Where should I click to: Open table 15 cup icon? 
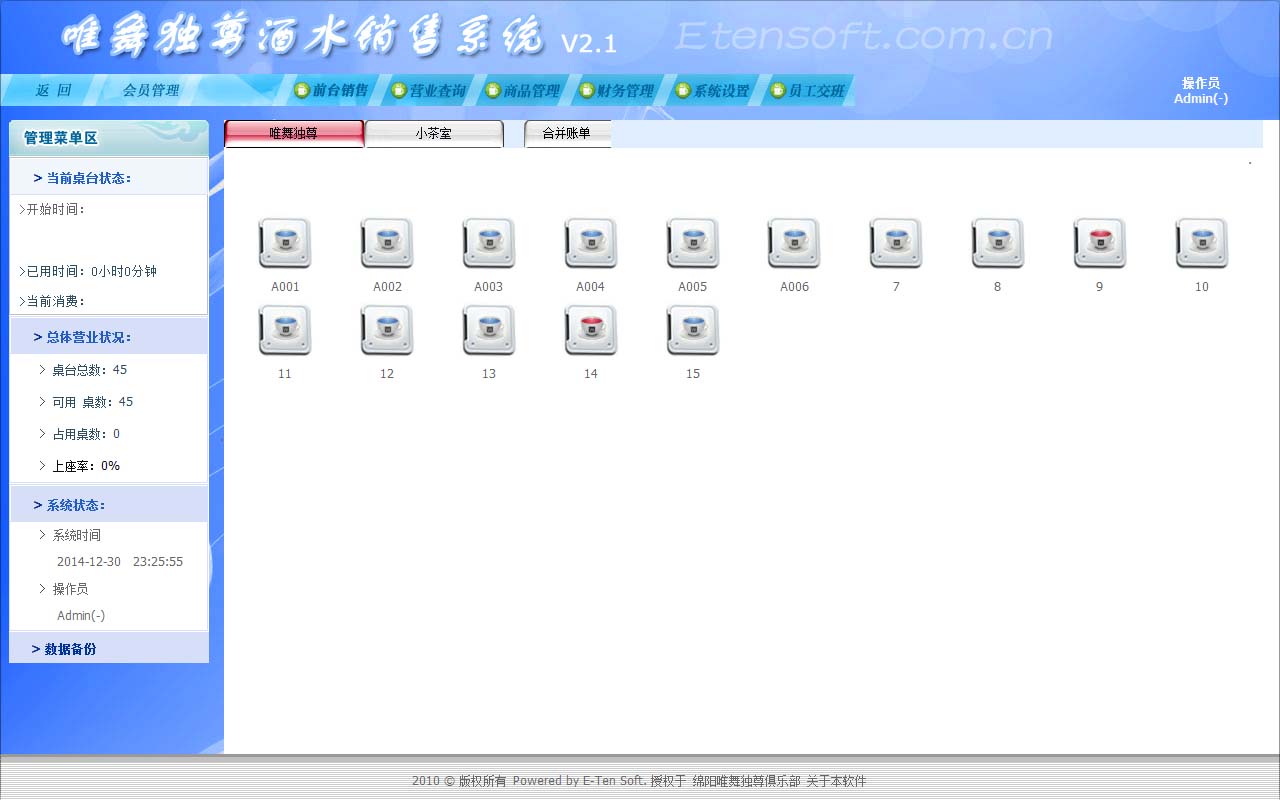[692, 331]
